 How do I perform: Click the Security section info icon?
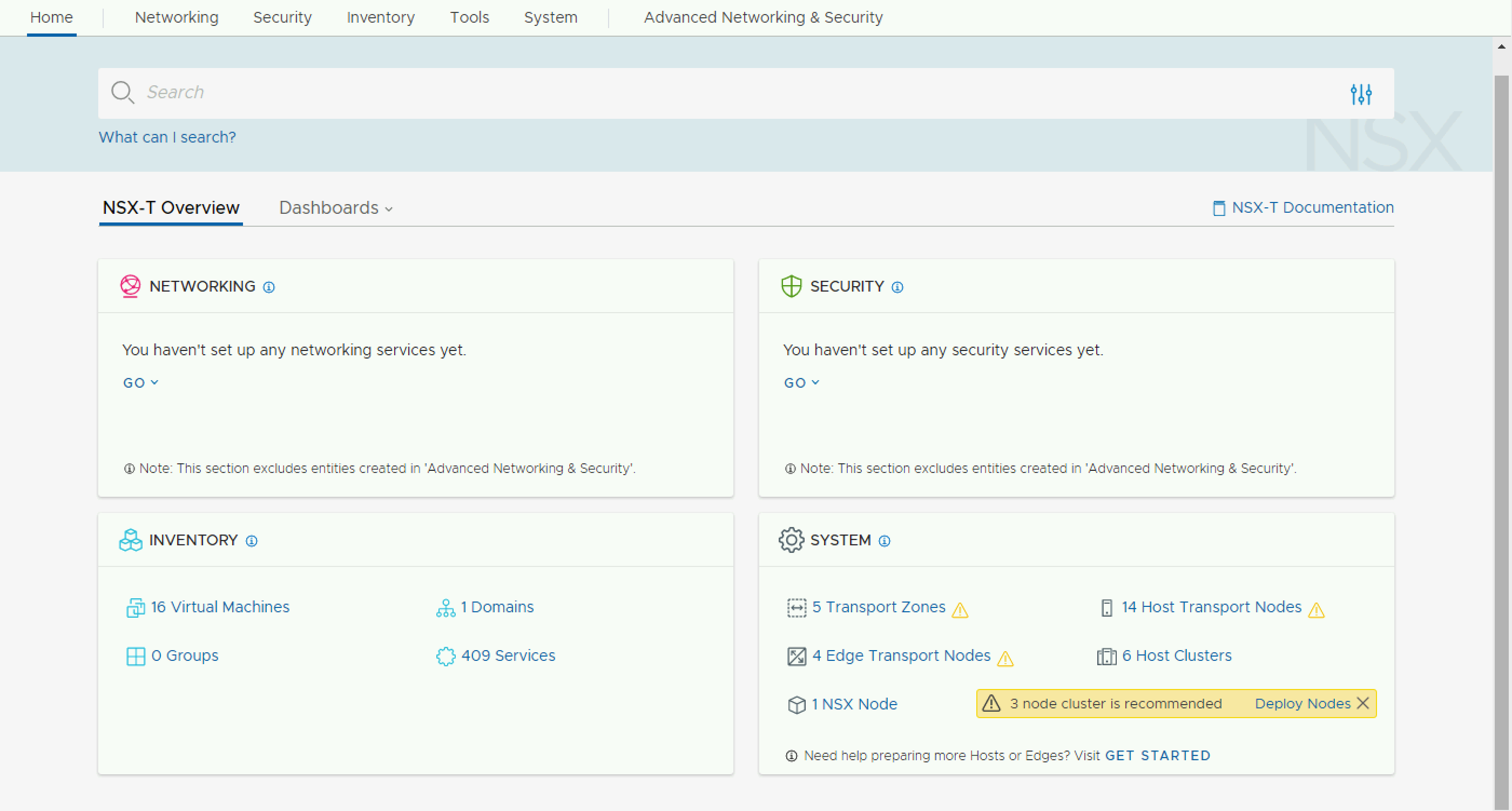click(x=897, y=287)
